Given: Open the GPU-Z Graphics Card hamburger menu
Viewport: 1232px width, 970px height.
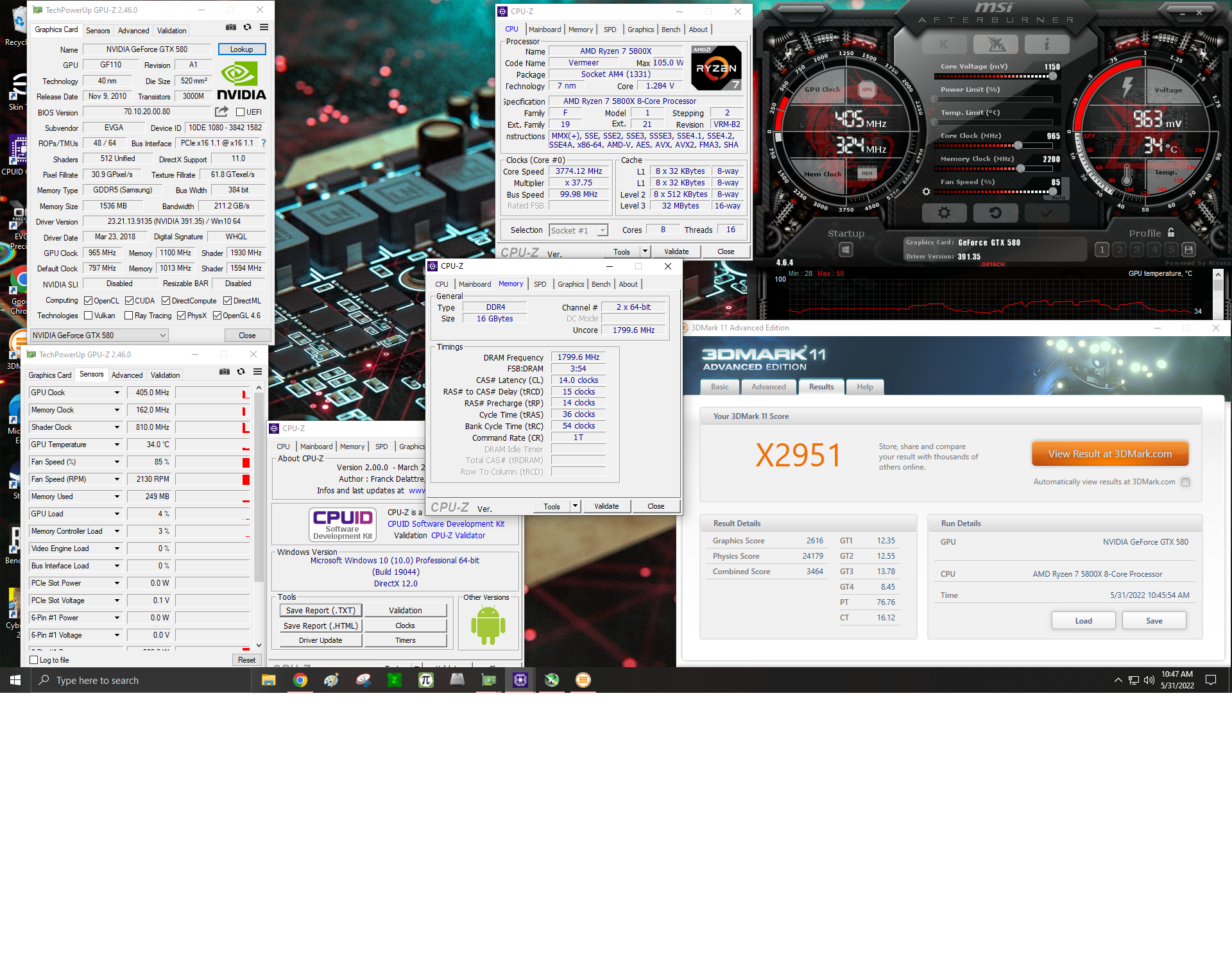Looking at the screenshot, I should coord(264,27).
